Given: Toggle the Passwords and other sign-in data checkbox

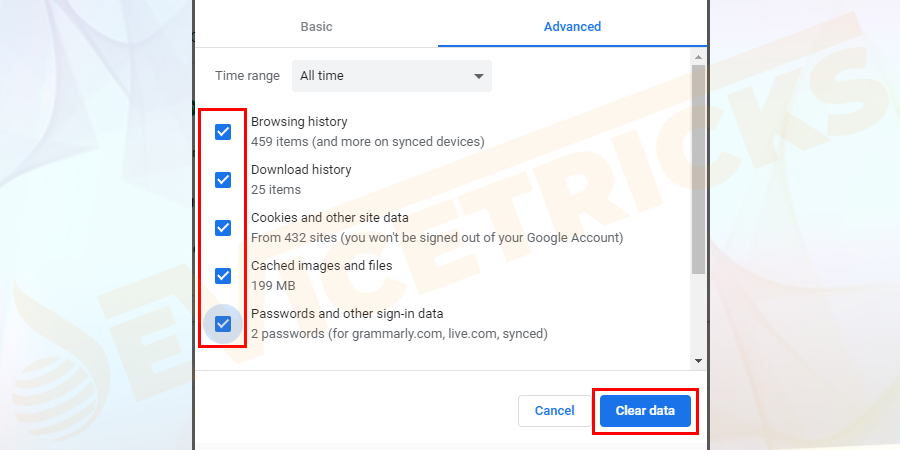Looking at the screenshot, I should pyautogui.click(x=223, y=324).
